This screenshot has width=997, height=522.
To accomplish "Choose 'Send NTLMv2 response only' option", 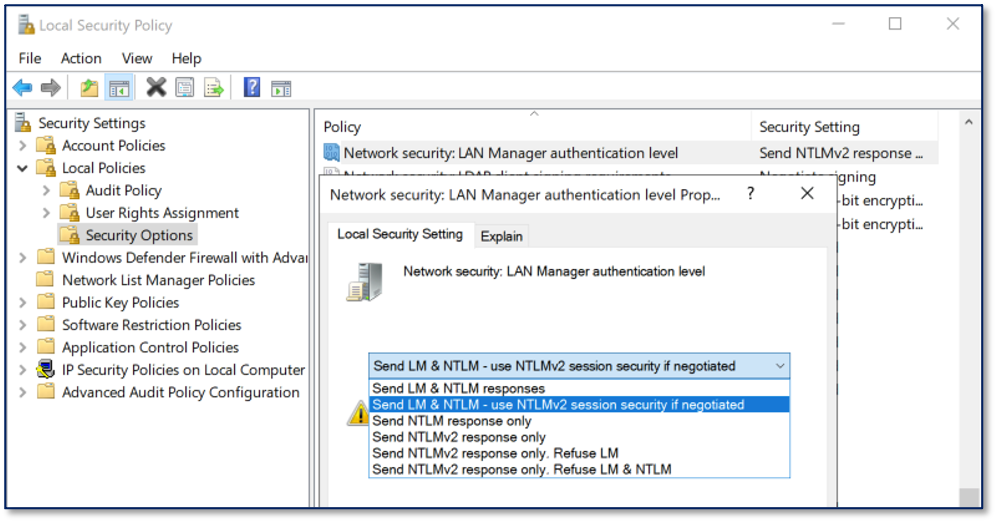I will point(579,437).
